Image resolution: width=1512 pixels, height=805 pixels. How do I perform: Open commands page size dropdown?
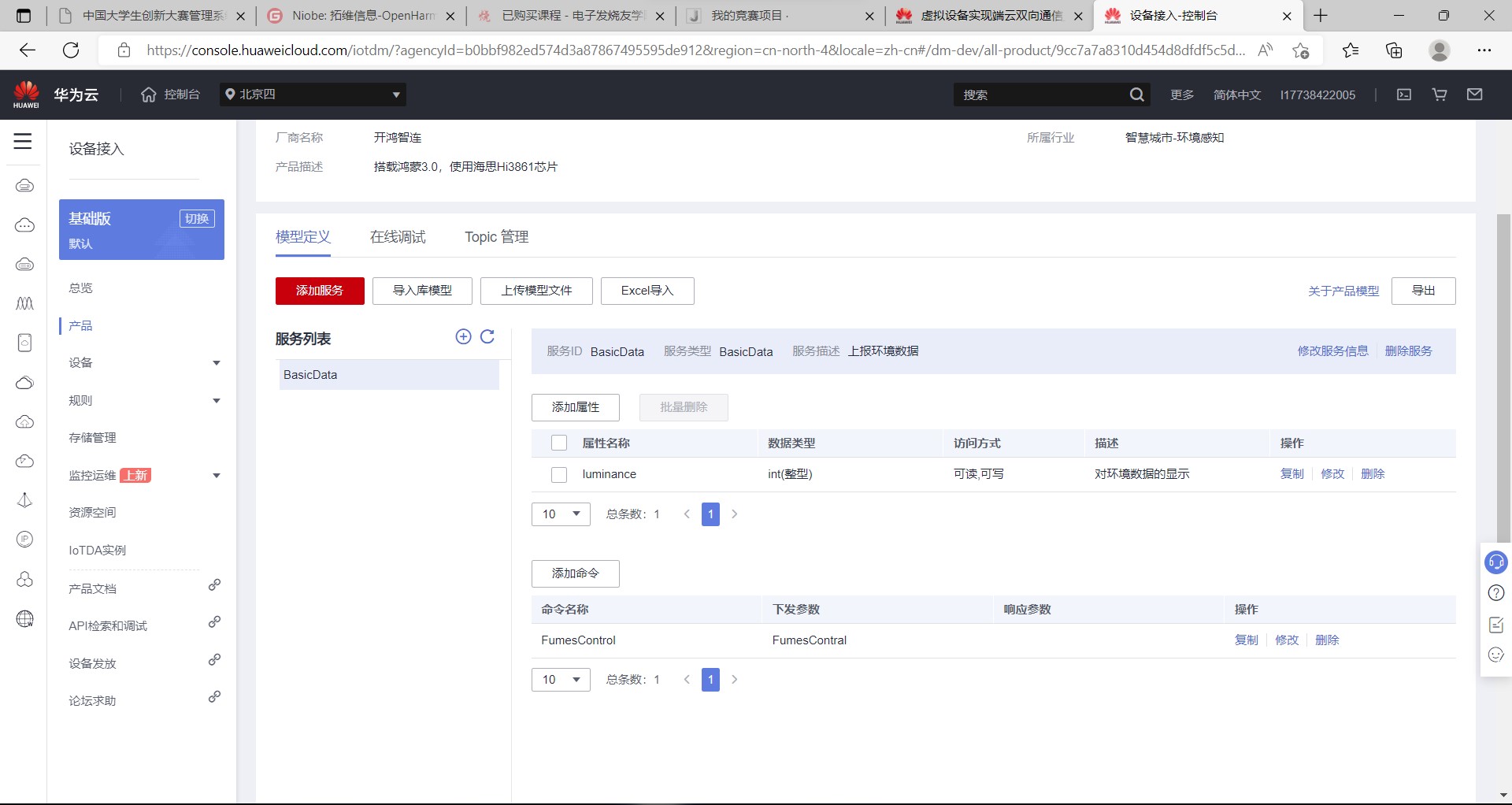pyautogui.click(x=561, y=680)
